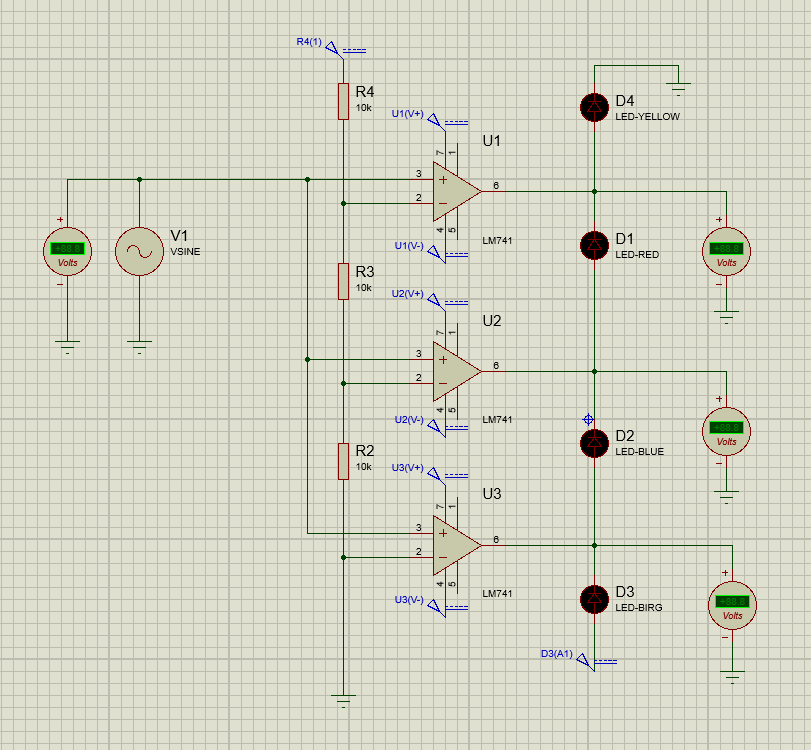Select the D2 LED-BLUE component
Screen dimensions: 811x750
point(595,444)
